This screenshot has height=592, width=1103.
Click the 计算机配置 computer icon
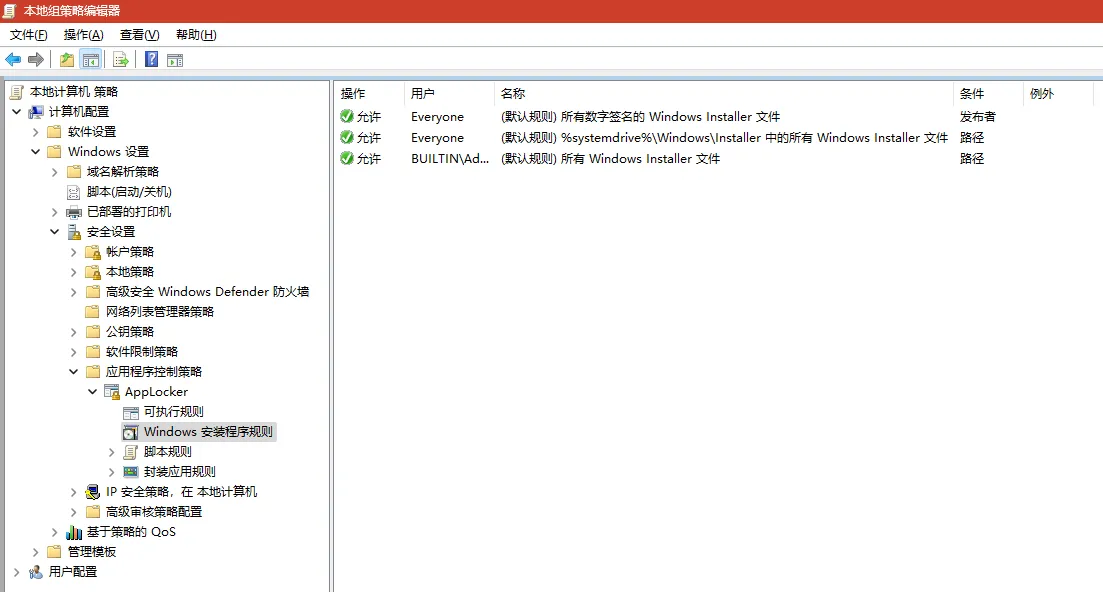tap(36, 112)
